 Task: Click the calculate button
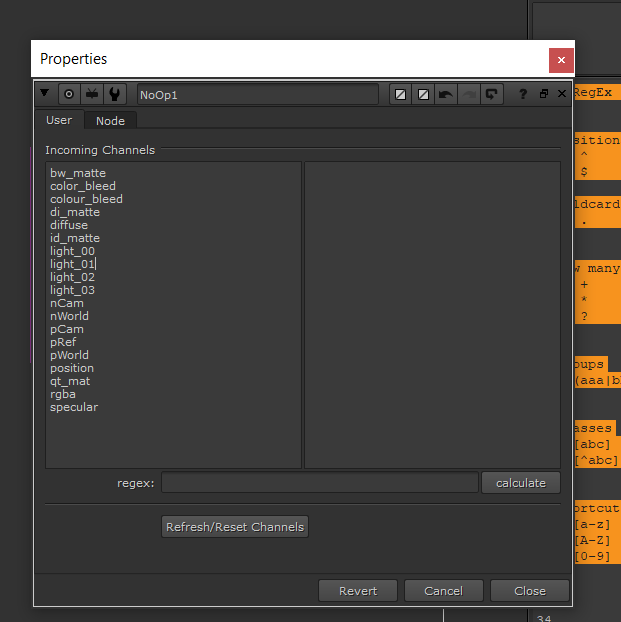(x=521, y=482)
